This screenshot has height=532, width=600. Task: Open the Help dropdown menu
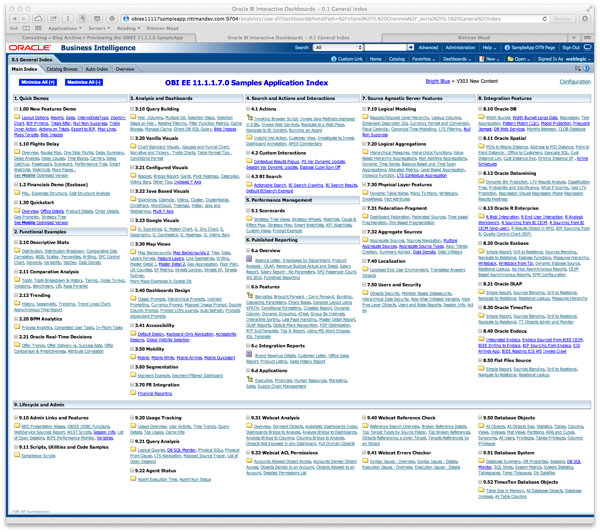click(x=489, y=47)
